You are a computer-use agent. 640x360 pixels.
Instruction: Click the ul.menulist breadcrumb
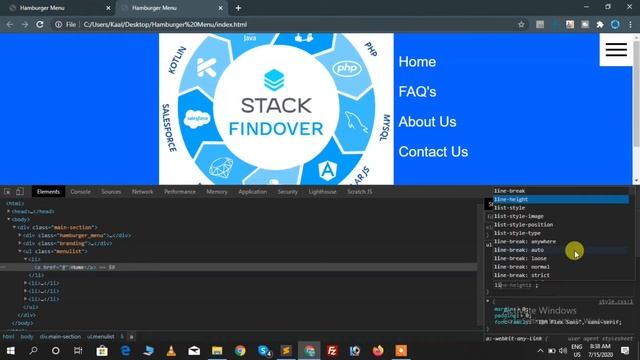[x=100, y=337]
